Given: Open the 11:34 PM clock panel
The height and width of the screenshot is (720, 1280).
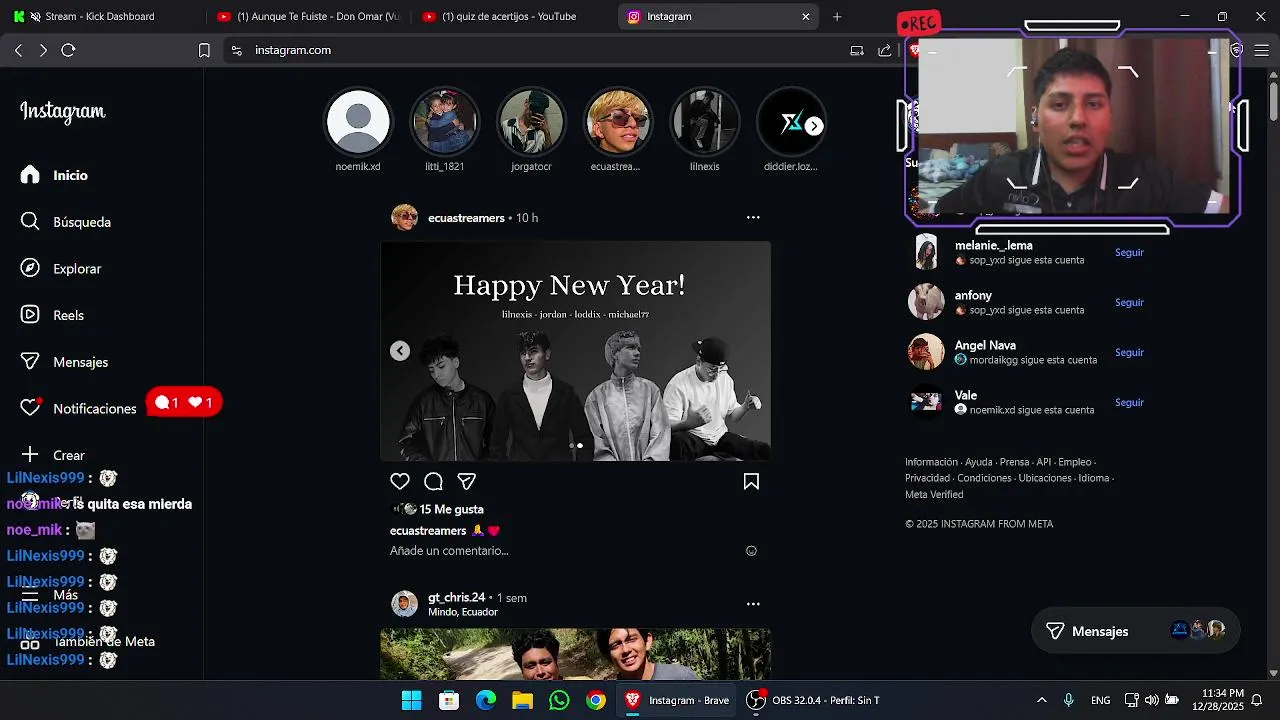Looking at the screenshot, I should coord(1217,699).
